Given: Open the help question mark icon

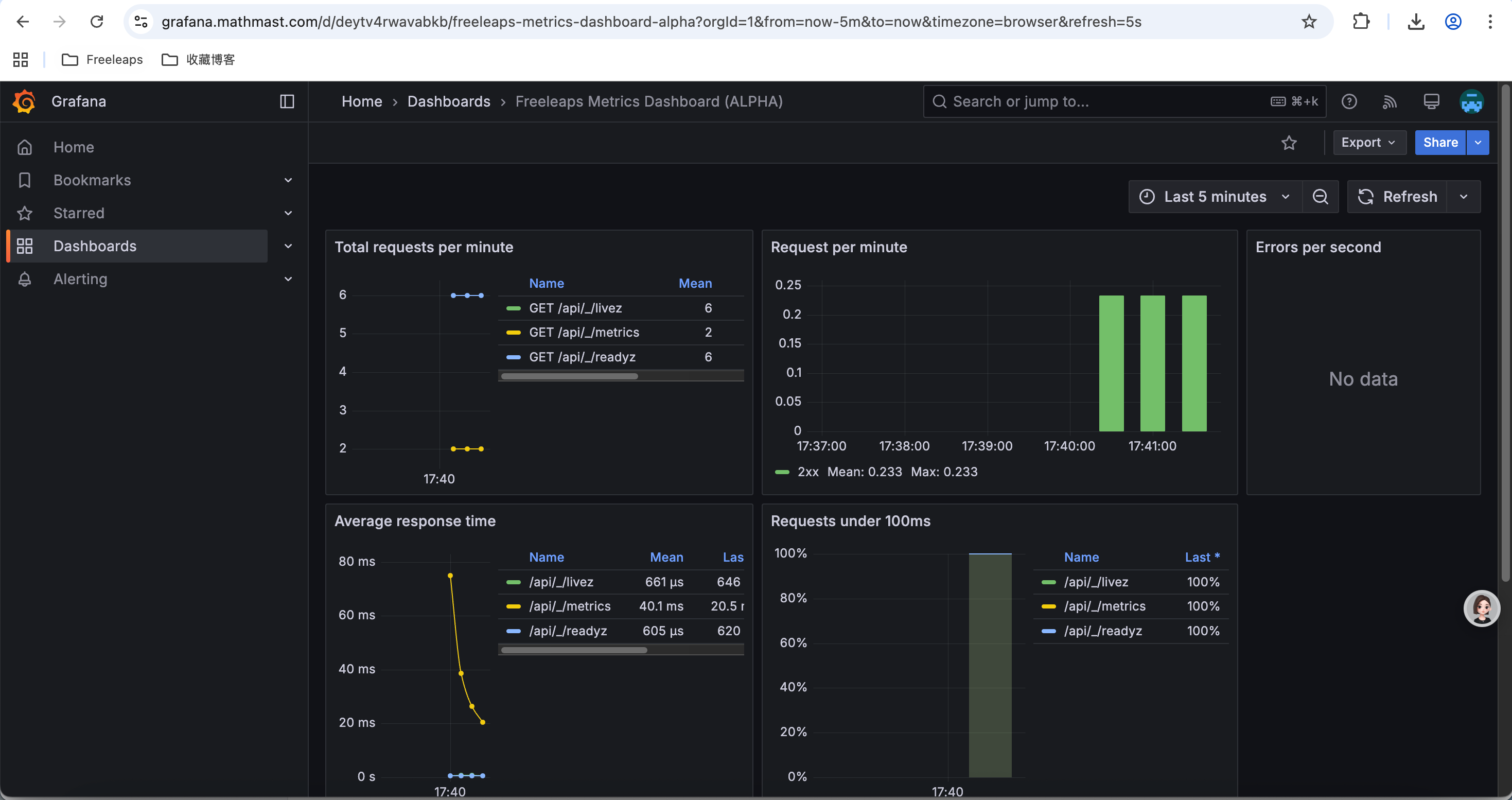Looking at the screenshot, I should click(1349, 101).
